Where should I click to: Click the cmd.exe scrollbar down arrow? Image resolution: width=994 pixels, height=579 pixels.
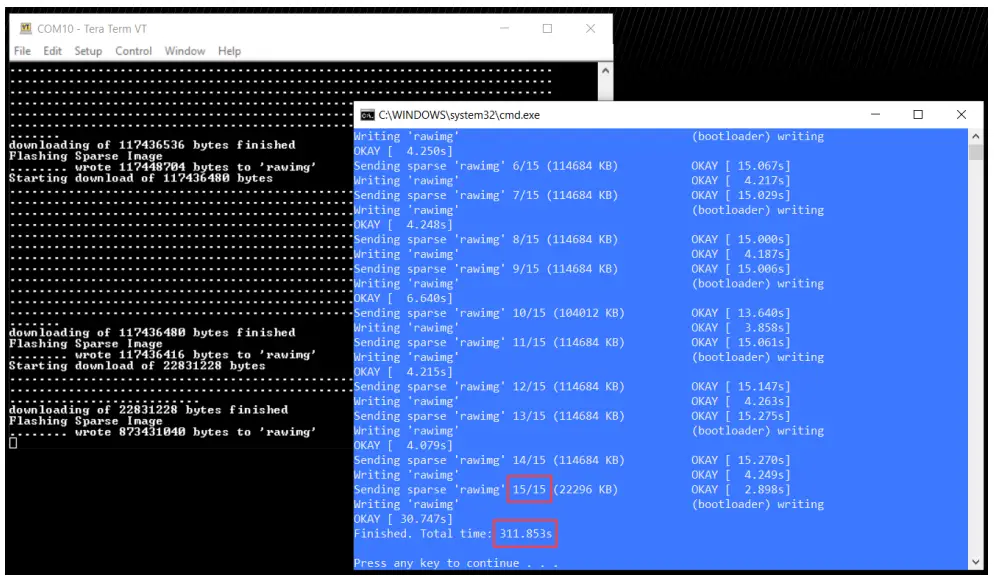(976, 562)
